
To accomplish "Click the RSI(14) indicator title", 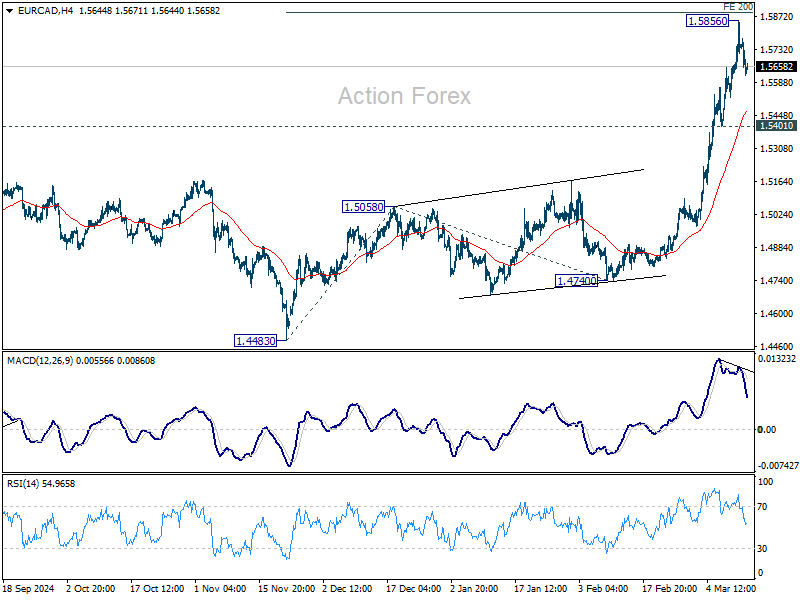I will pos(23,484).
